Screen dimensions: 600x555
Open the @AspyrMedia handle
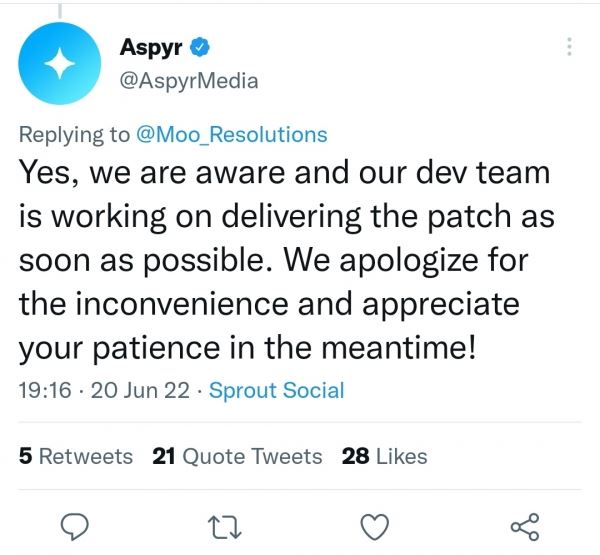coord(189,81)
